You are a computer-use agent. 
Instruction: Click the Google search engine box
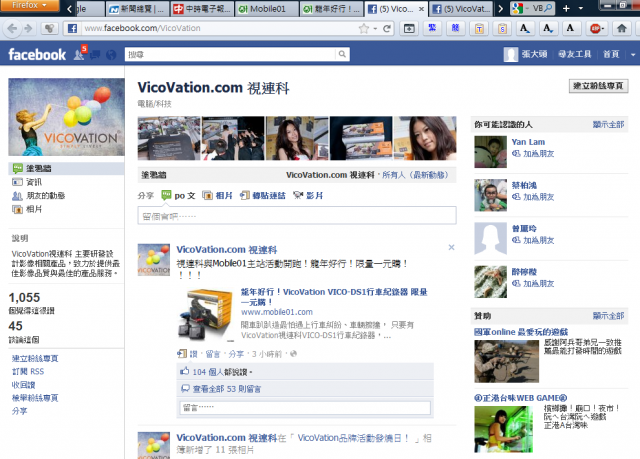[x=533, y=8]
